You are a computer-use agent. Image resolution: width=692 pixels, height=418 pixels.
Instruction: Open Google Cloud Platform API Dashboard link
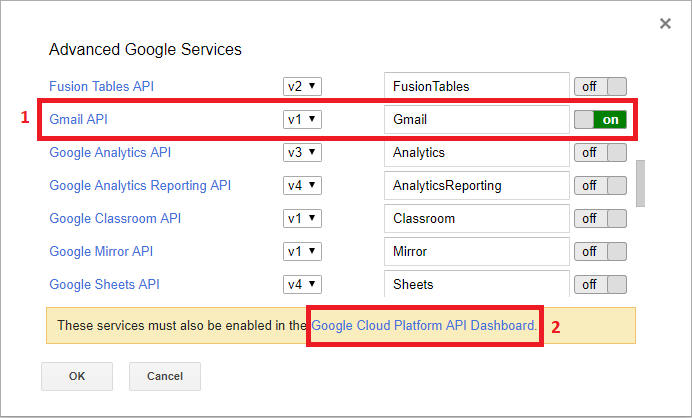pos(424,325)
